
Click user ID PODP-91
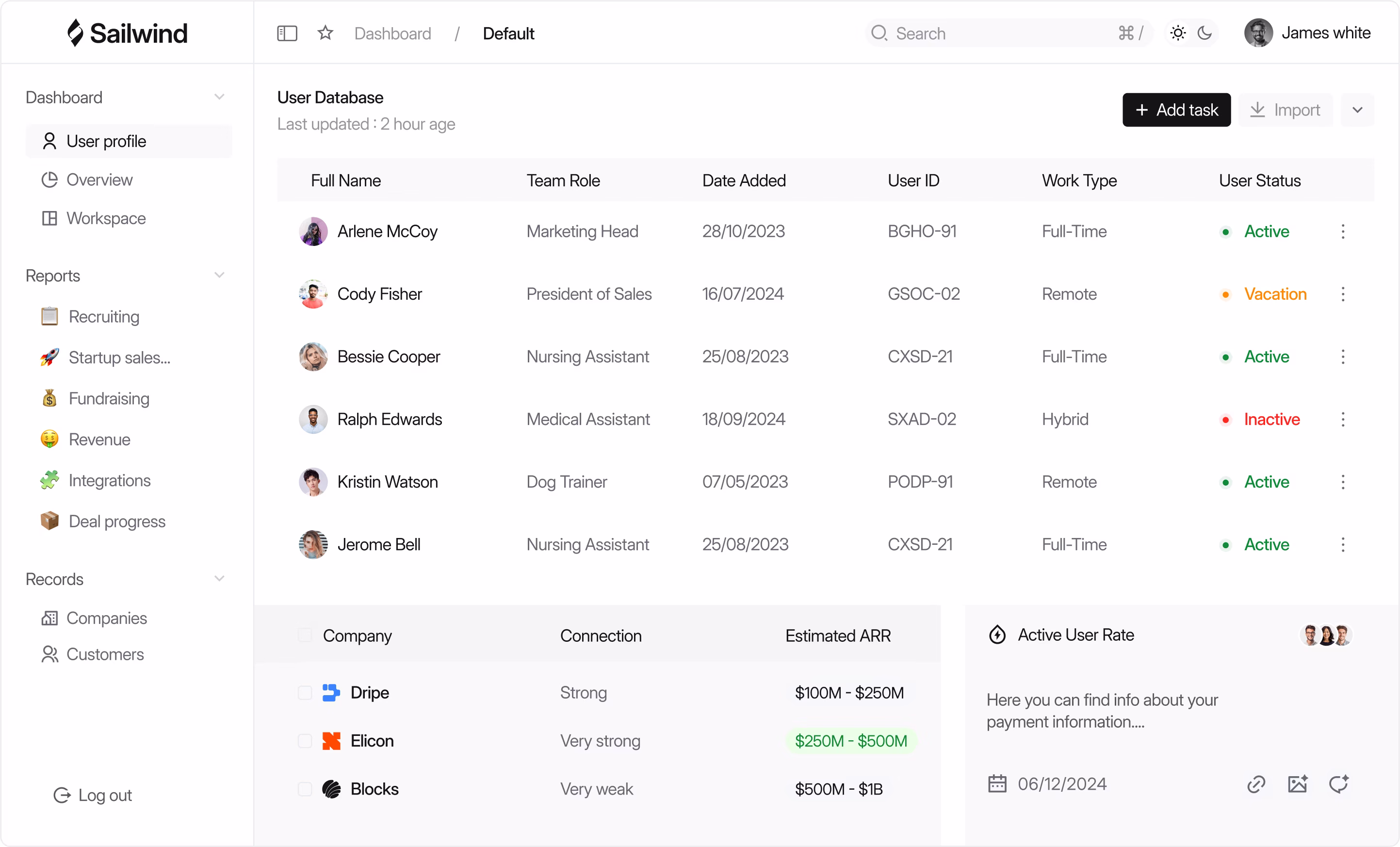point(920,482)
